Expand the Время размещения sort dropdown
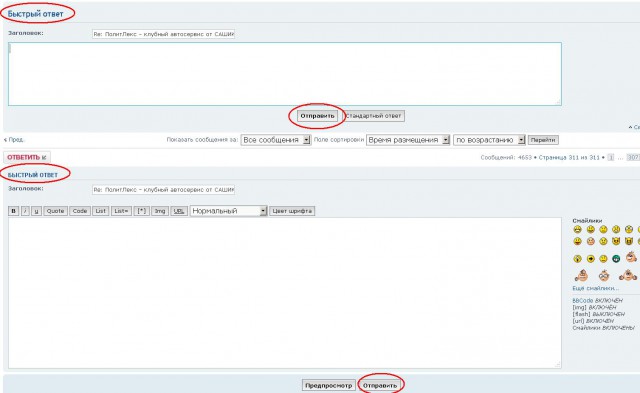Viewport: 640px width, 393px height. 408,140
